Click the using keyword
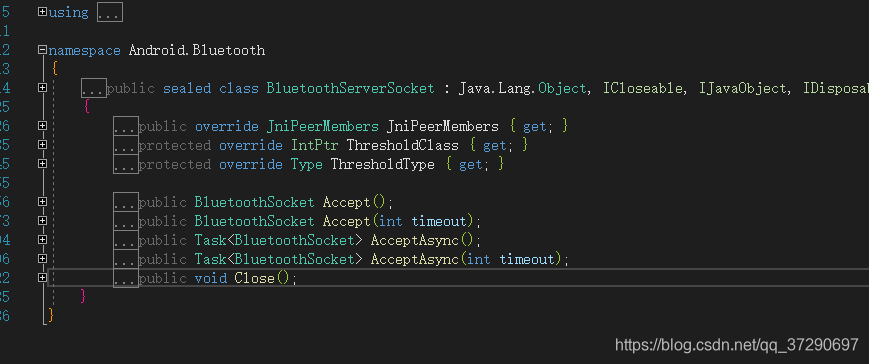The width and height of the screenshot is (869, 364). pyautogui.click(x=69, y=12)
